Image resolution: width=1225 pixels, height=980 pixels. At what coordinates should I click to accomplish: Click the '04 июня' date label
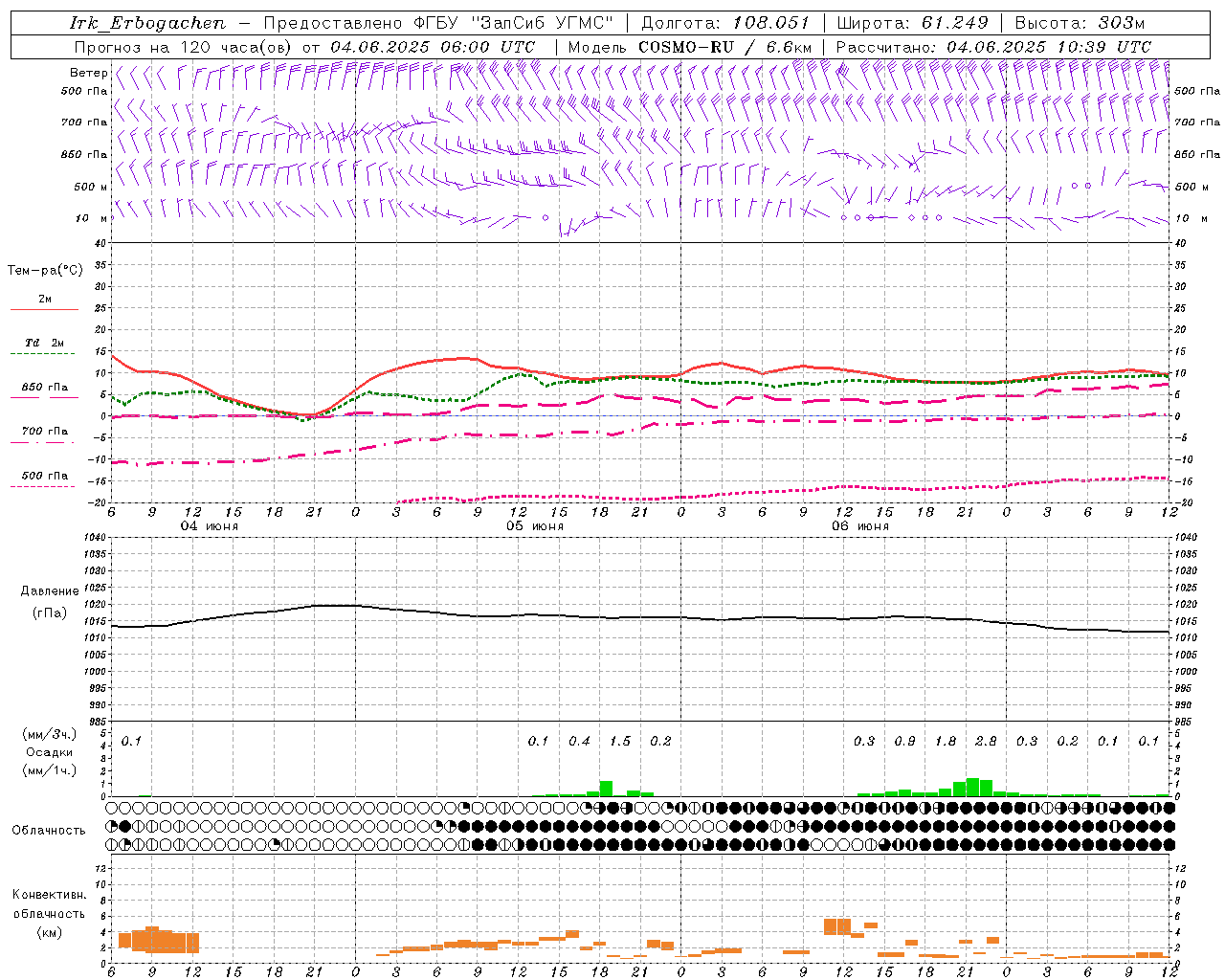pyautogui.click(x=210, y=526)
